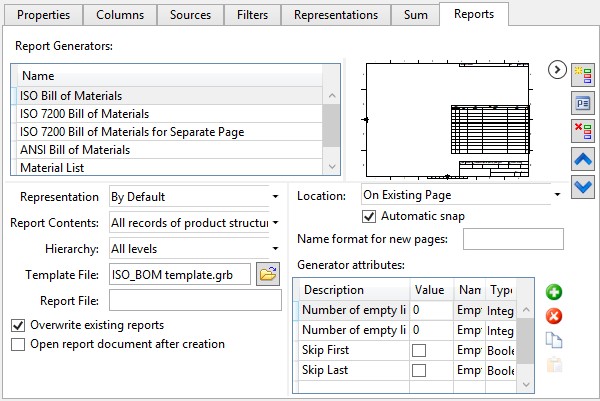Open the Representation dropdown
600x401 pixels.
coord(194,197)
